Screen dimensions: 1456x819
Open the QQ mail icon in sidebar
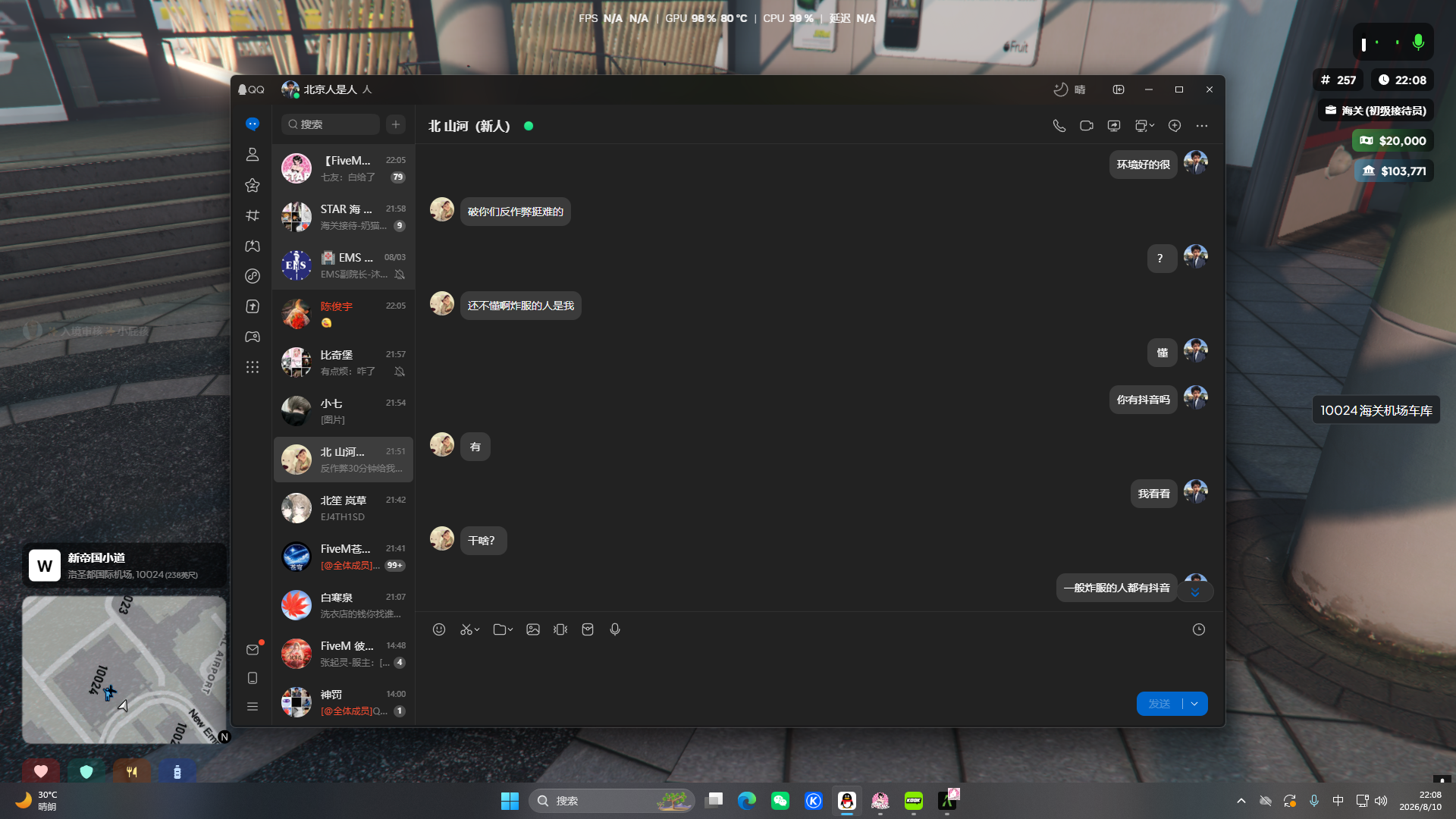tap(253, 650)
